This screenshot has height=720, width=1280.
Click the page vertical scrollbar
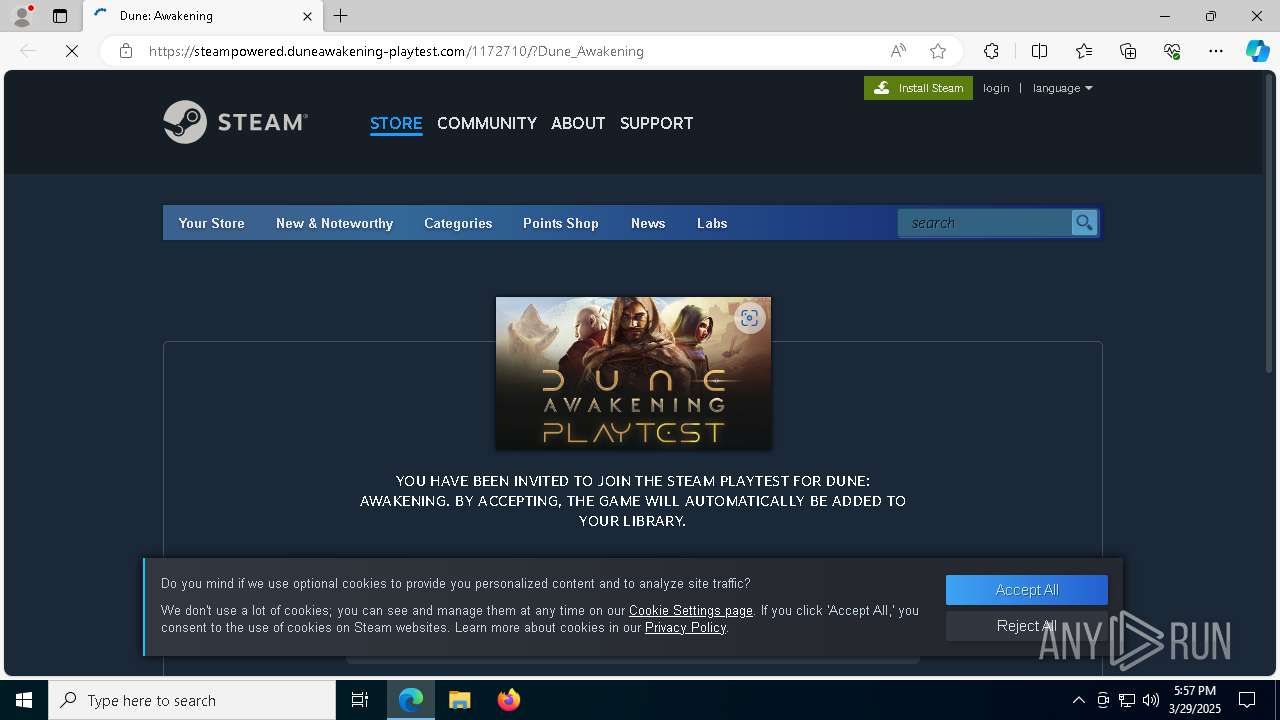[1270, 224]
